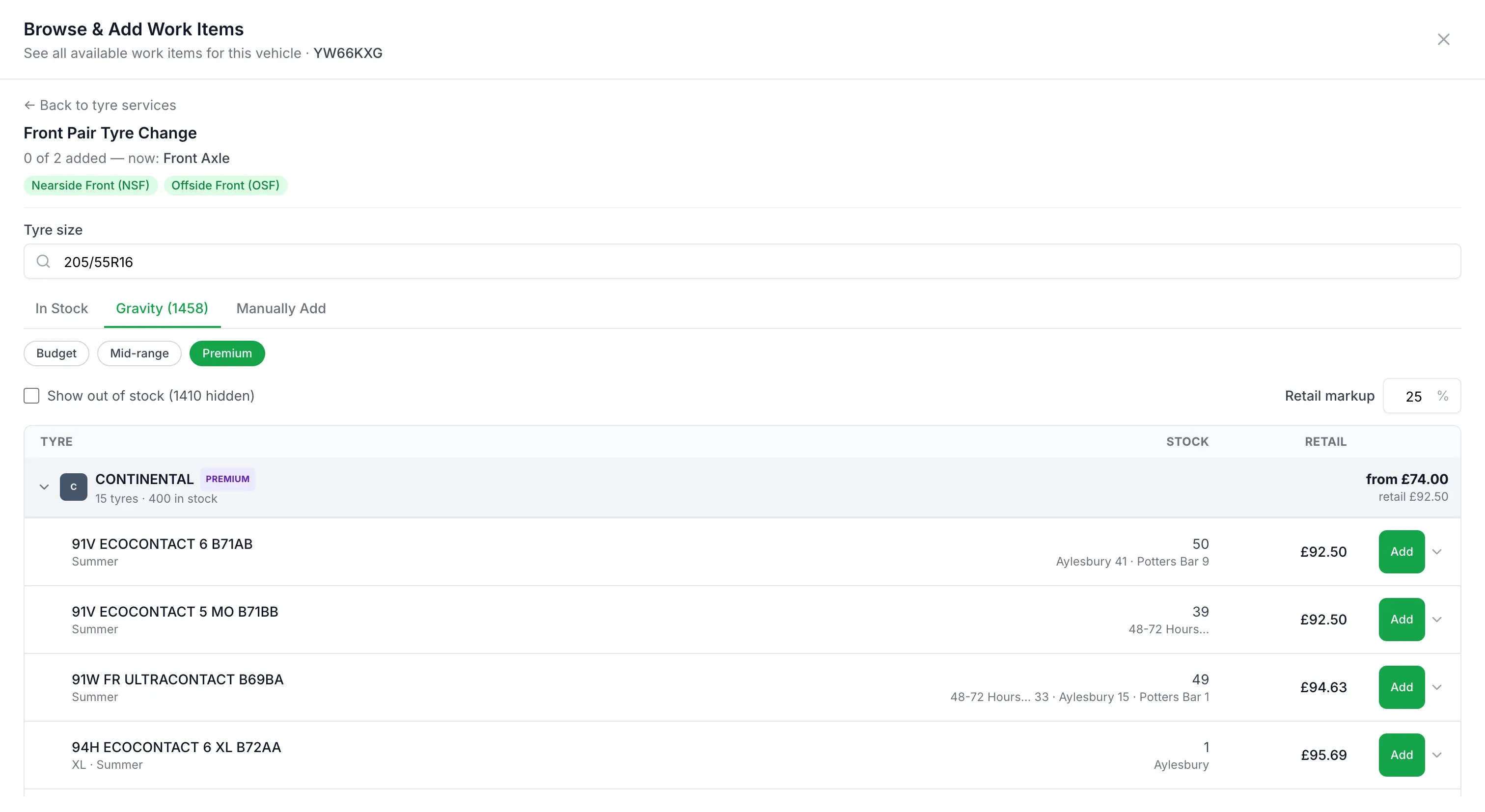The image size is (1485, 812).
Task: Click 'from £74.00' Continental price
Action: point(1406,479)
